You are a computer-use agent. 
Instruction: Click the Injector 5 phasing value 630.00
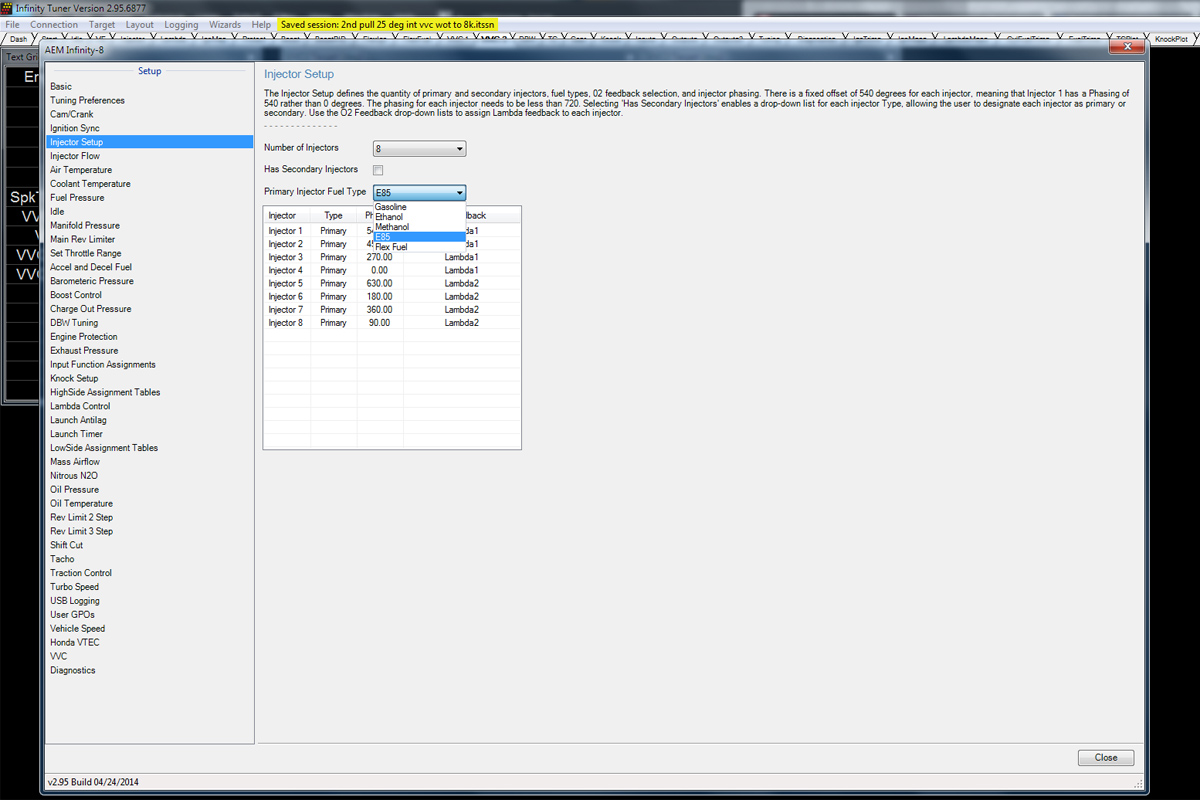pos(379,283)
